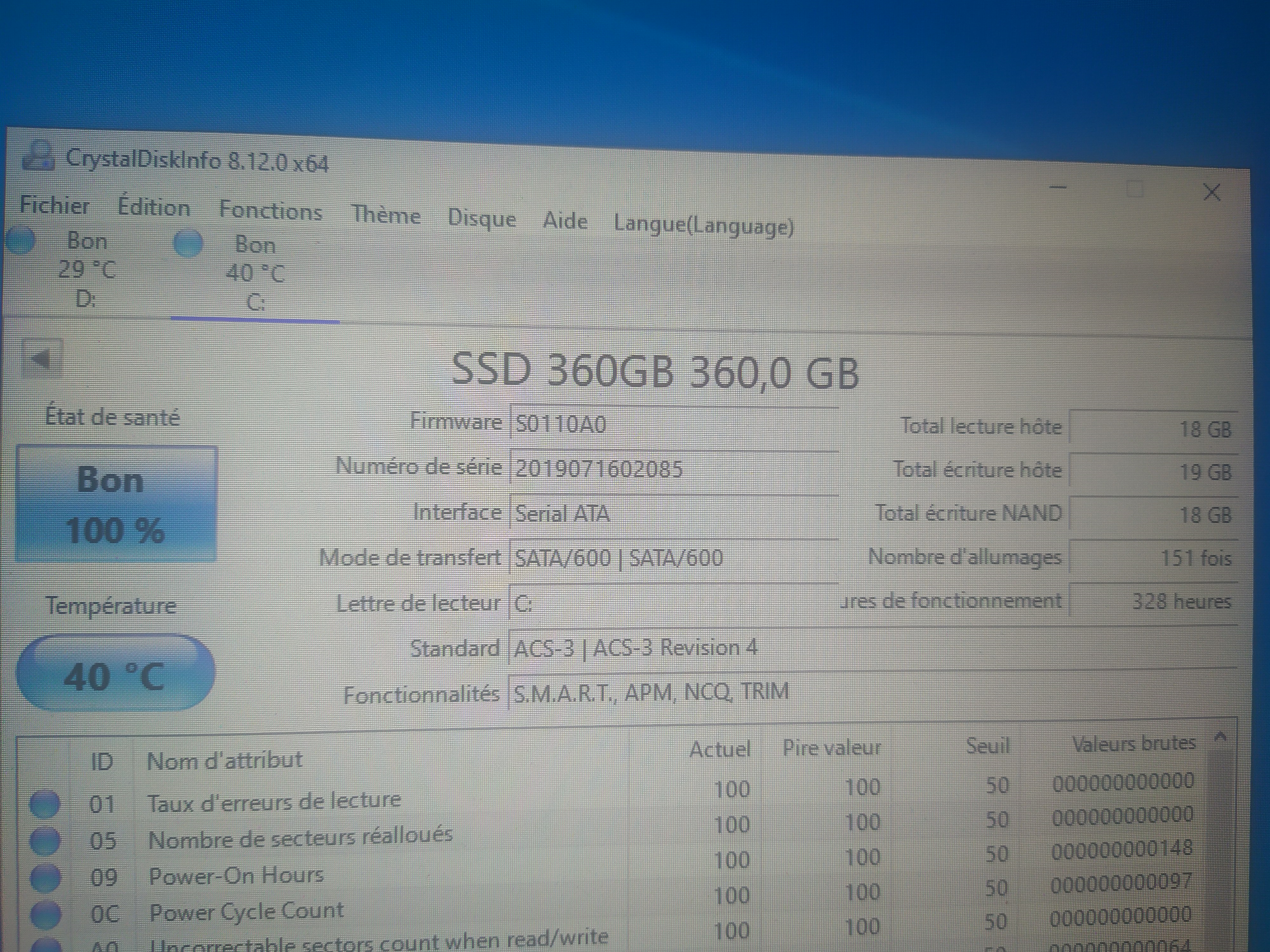Click the D: drive health status circle
This screenshot has width=1270, height=952.
point(21,241)
